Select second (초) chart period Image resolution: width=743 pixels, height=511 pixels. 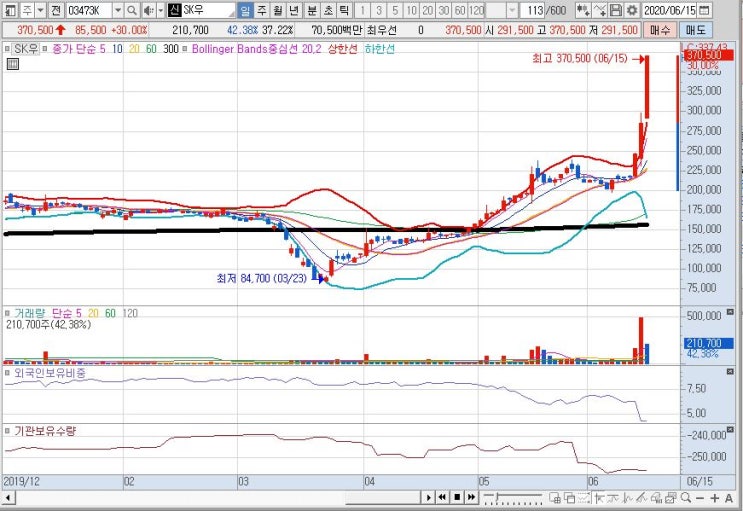[328, 10]
